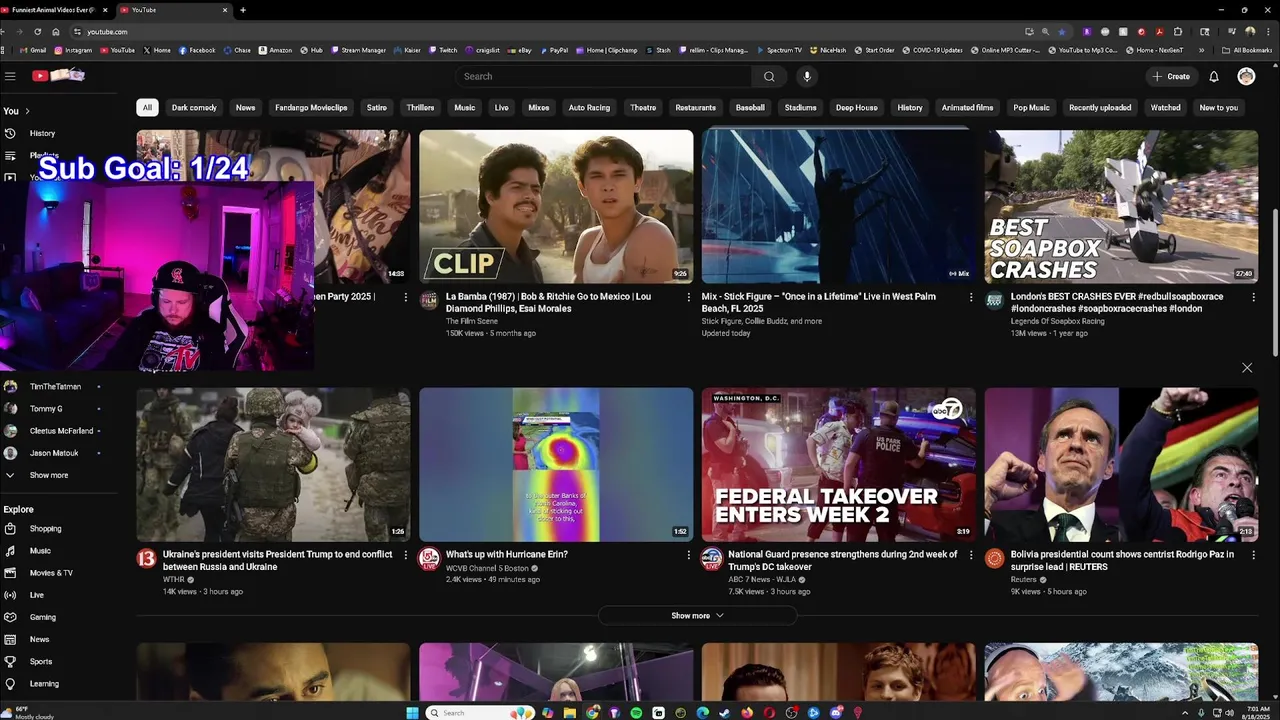Screen dimensions: 1280x720
Task: Open options for the La Bamba video
Action: (x=688, y=297)
